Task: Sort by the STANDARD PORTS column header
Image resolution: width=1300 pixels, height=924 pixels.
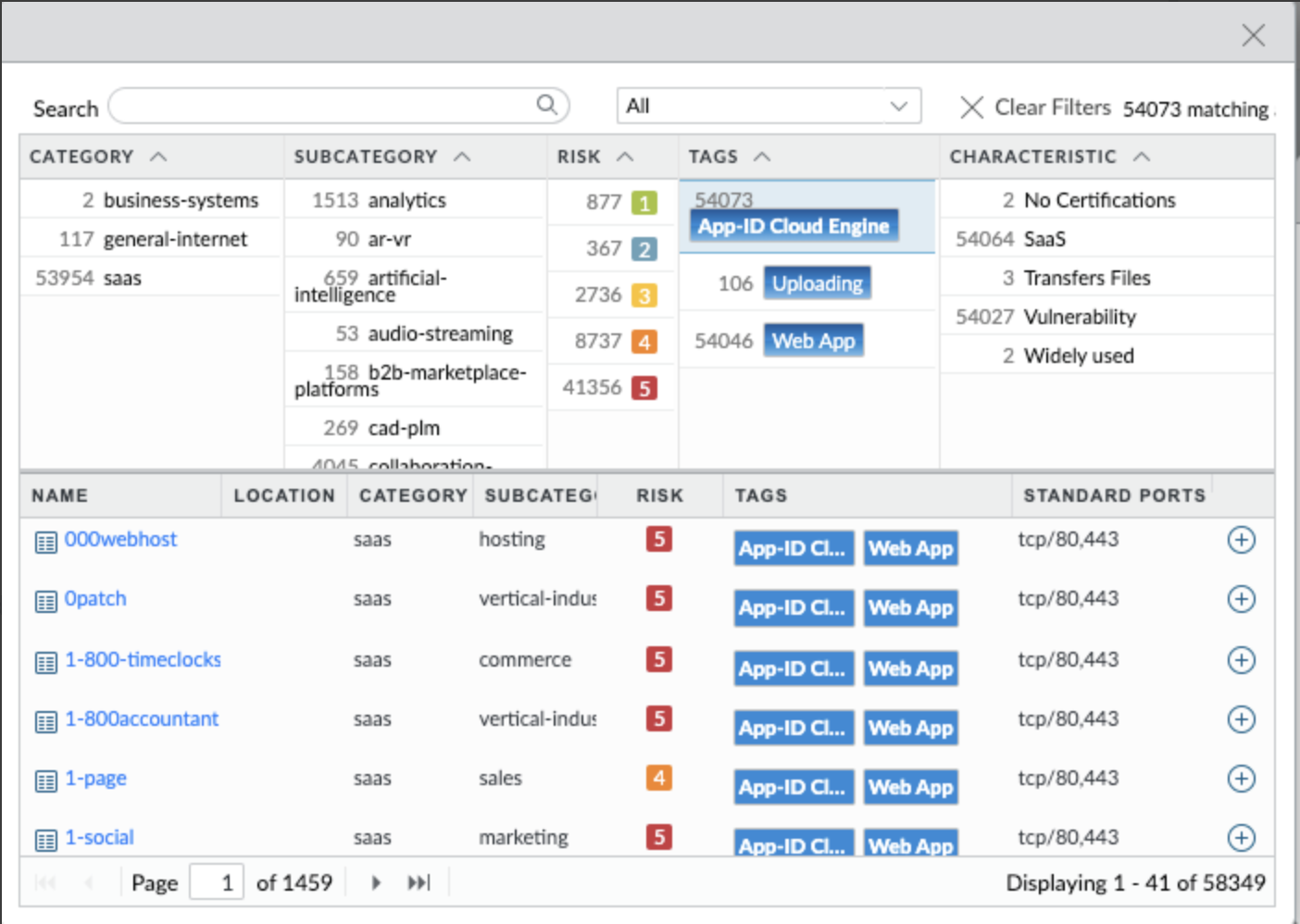Action: 1115,495
